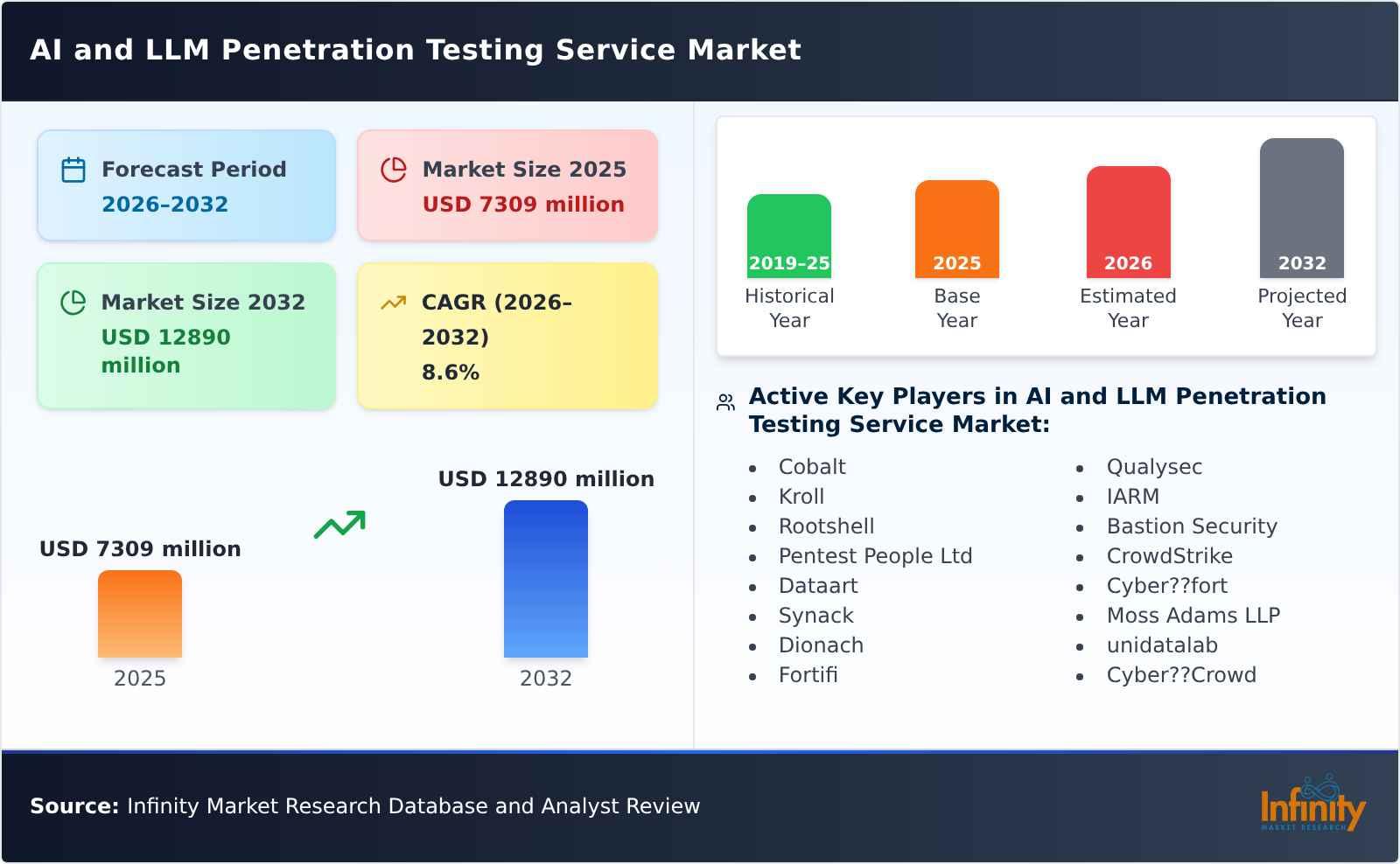Image resolution: width=1400 pixels, height=864 pixels.
Task: Toggle the 2025 Base Year orange bar
Action: click(956, 229)
